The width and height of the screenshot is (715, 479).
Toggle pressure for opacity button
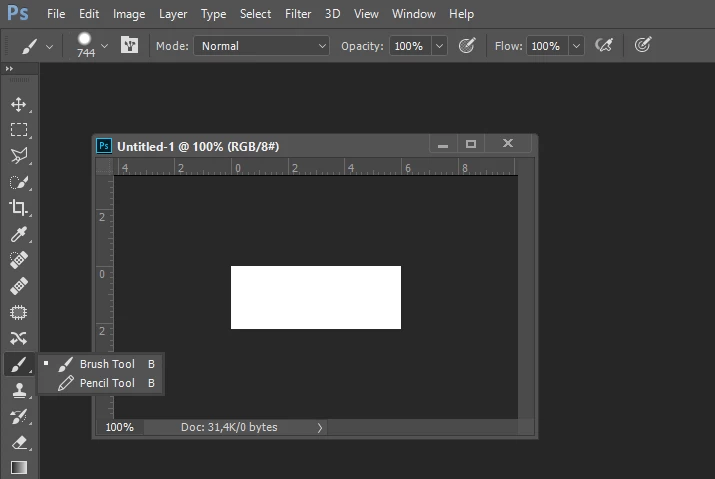tap(467, 45)
